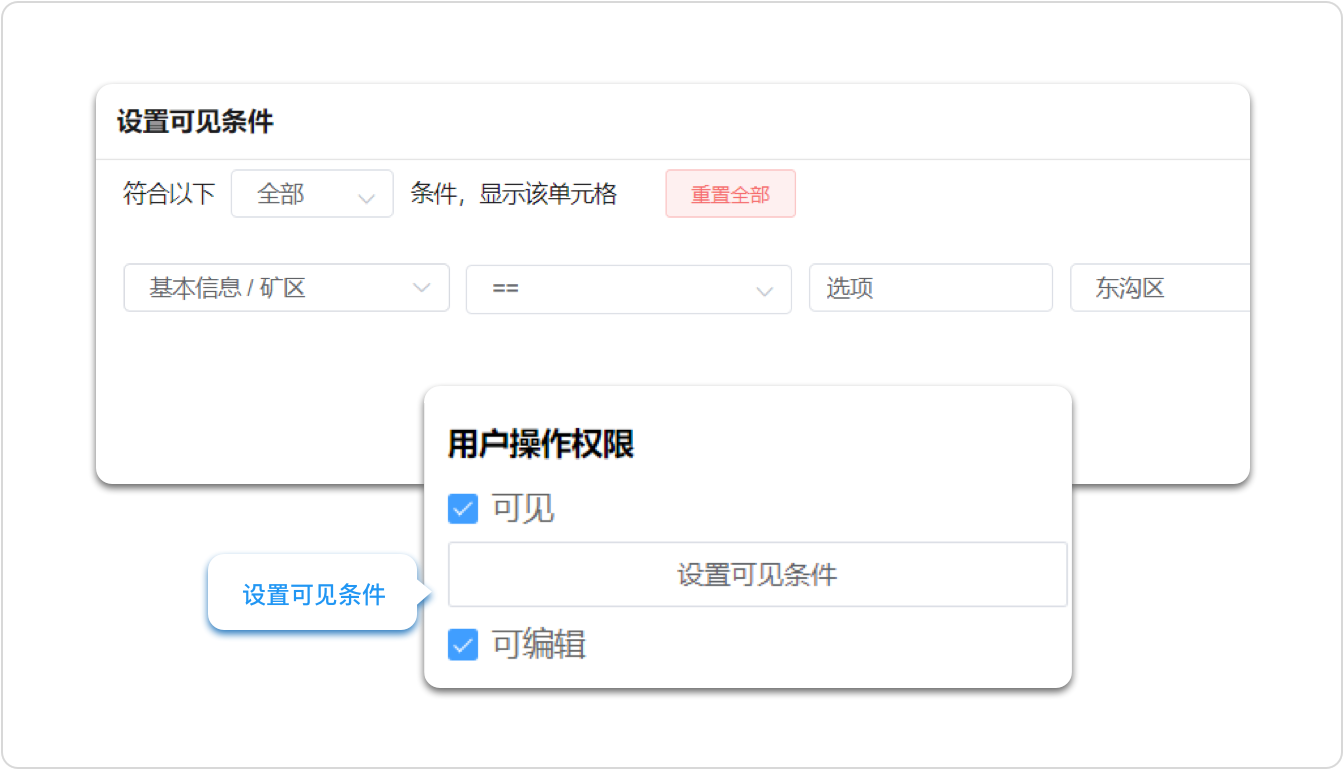This screenshot has width=1344, height=770.
Task: Click the 东沟区 value field
Action: pos(1160,288)
